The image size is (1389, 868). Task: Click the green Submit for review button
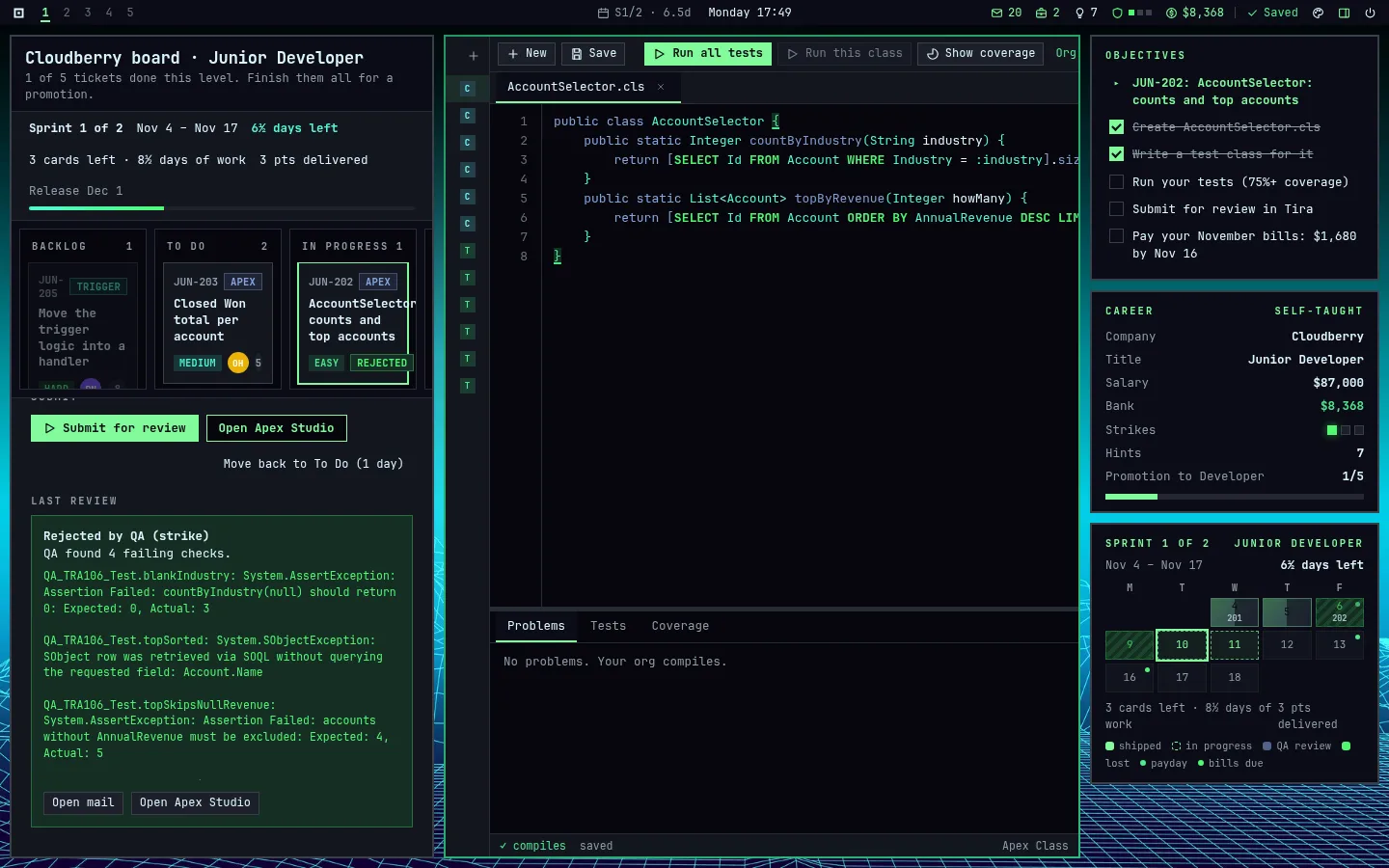(x=115, y=428)
